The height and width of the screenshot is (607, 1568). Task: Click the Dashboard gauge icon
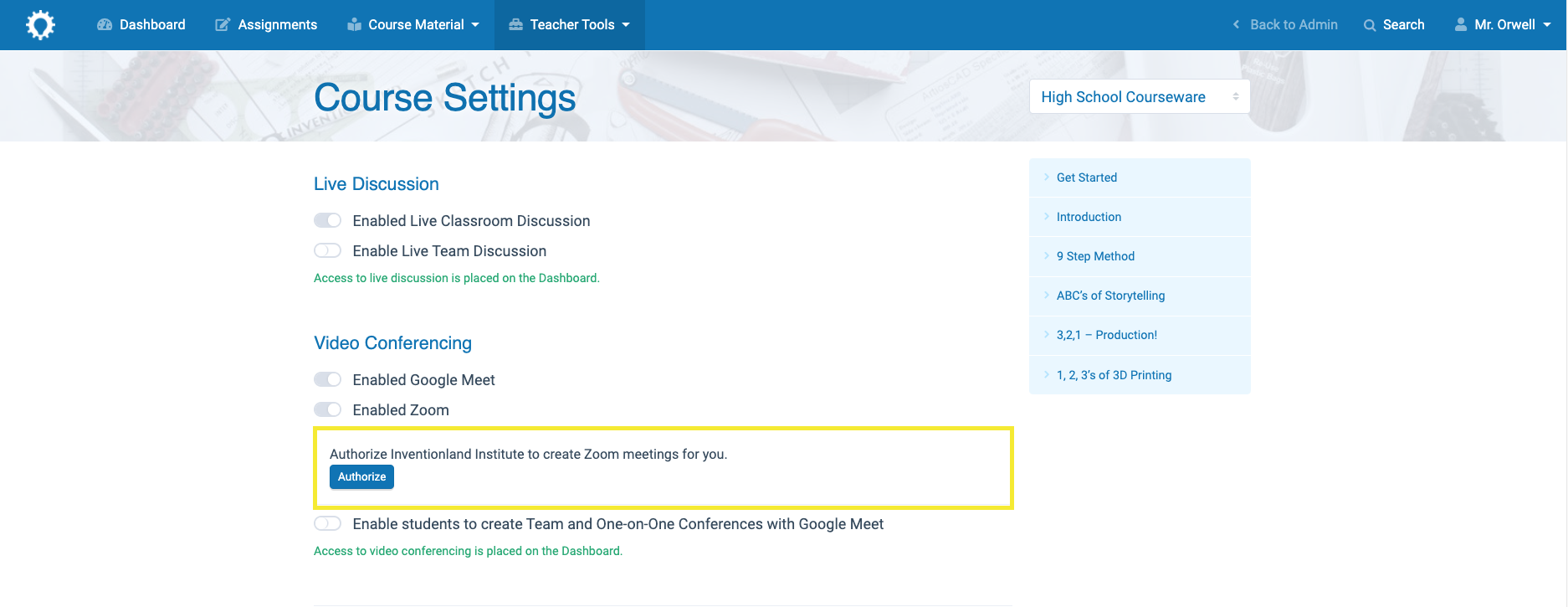[105, 25]
